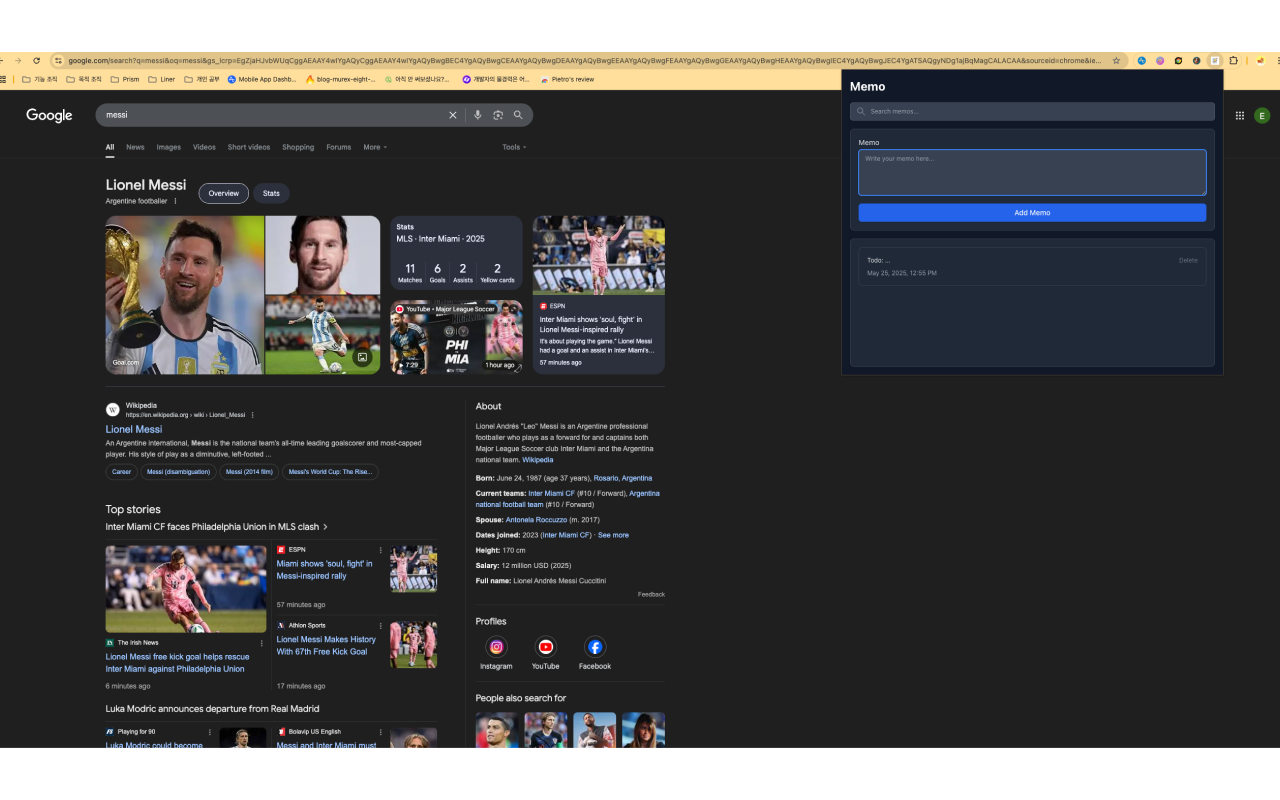This screenshot has width=1280, height=800.
Task: Click the Write your memo here textarea
Action: [1032, 172]
